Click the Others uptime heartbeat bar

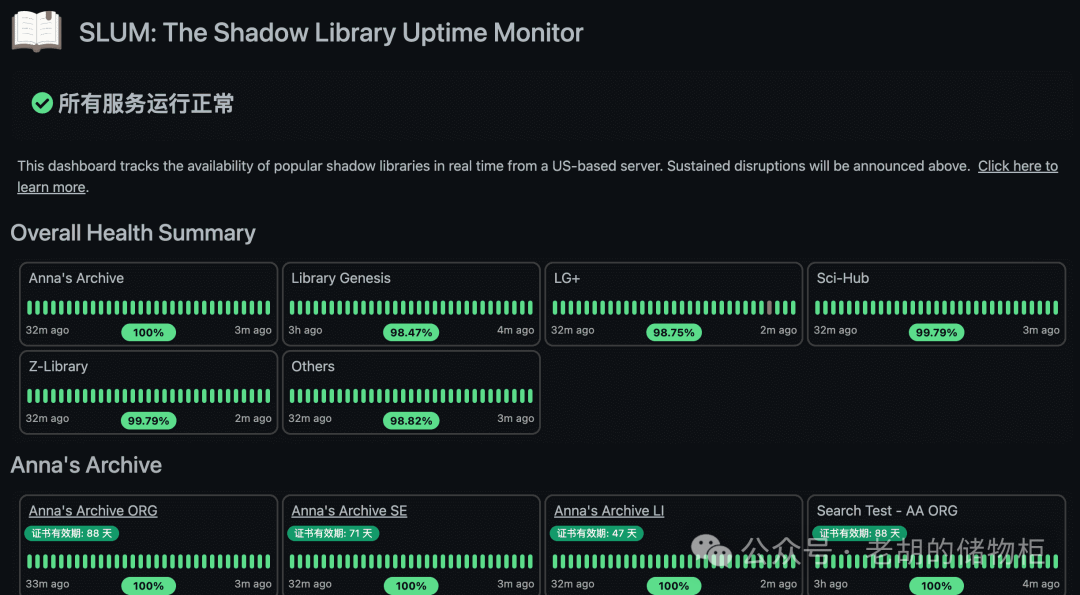411,396
